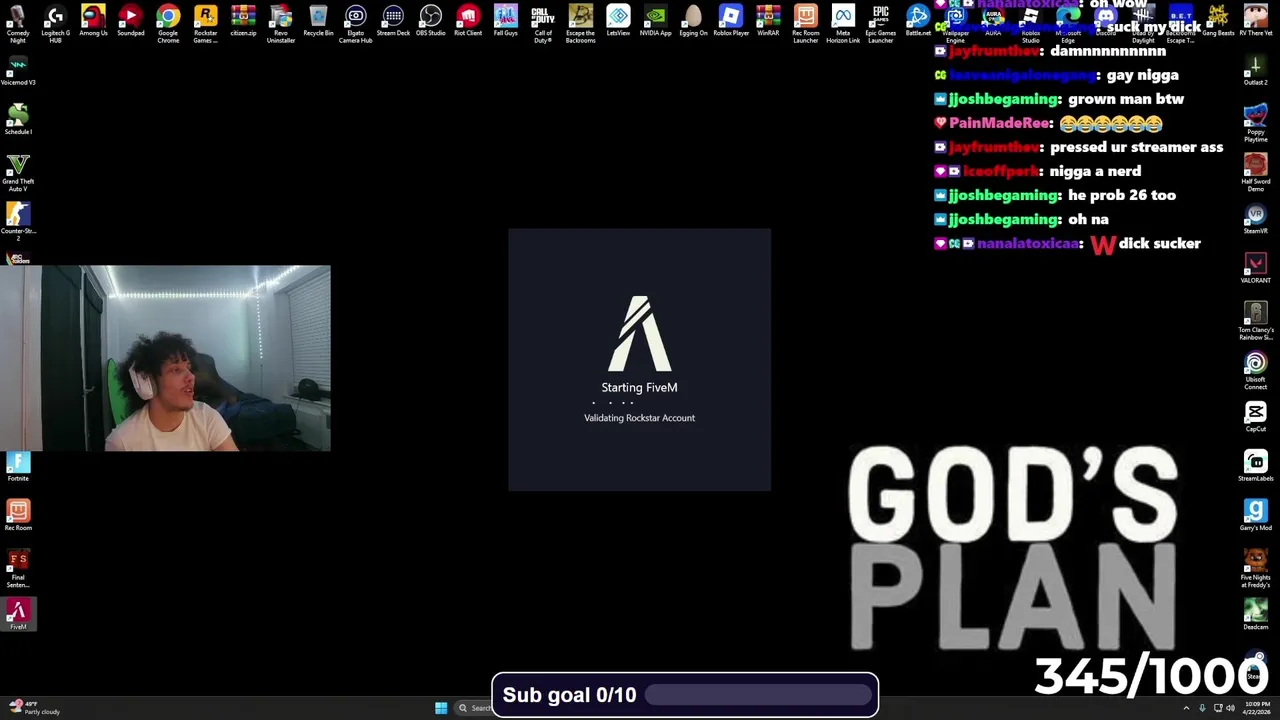Viewport: 1280px width, 720px height.
Task: Open the Escape the Backrooms icon
Action: point(580,22)
